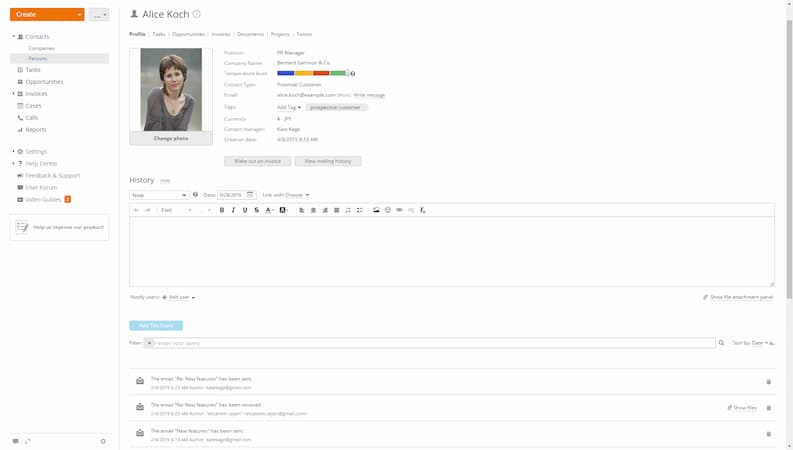The image size is (793, 450).
Task: Open the background color picker
Action: pyautogui.click(x=283, y=210)
